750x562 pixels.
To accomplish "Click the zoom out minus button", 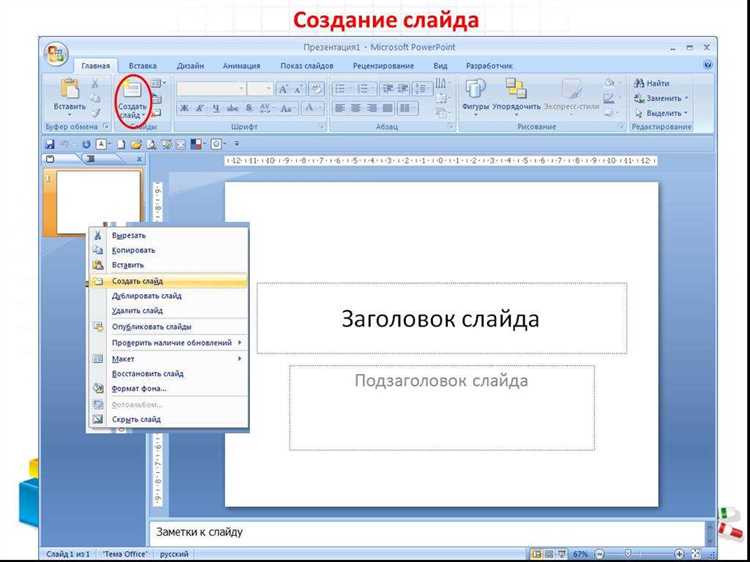I will click(600, 554).
